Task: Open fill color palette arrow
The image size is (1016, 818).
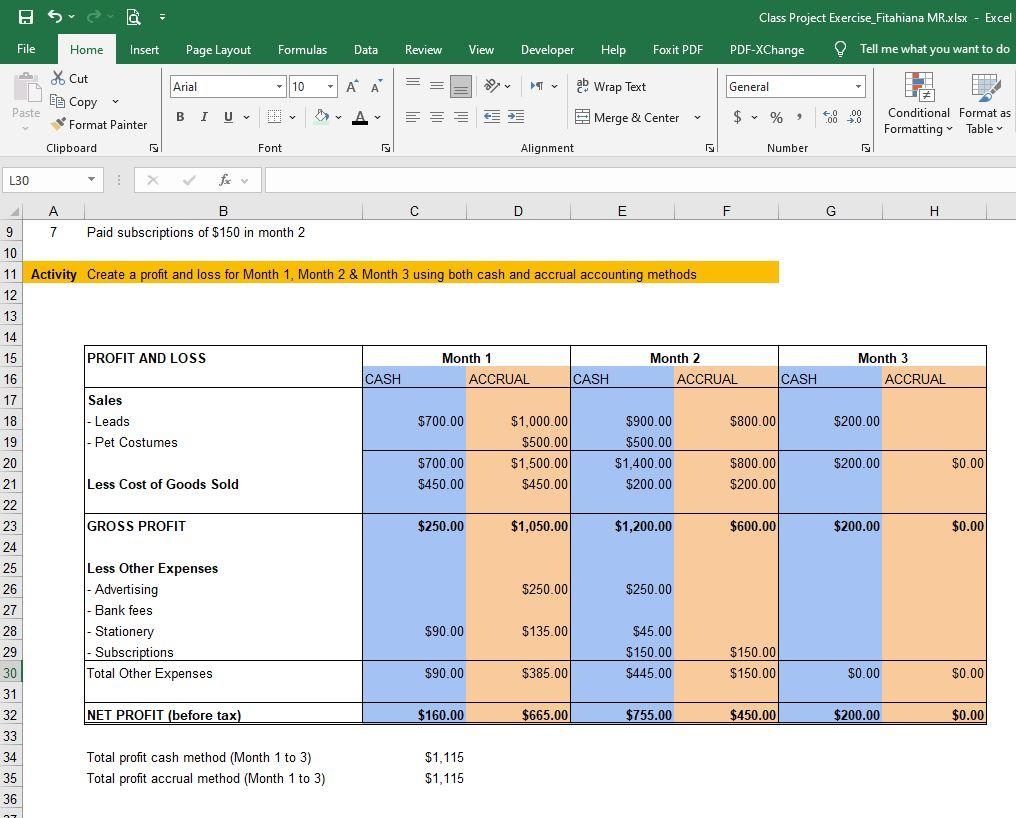Action: pyautogui.click(x=338, y=117)
